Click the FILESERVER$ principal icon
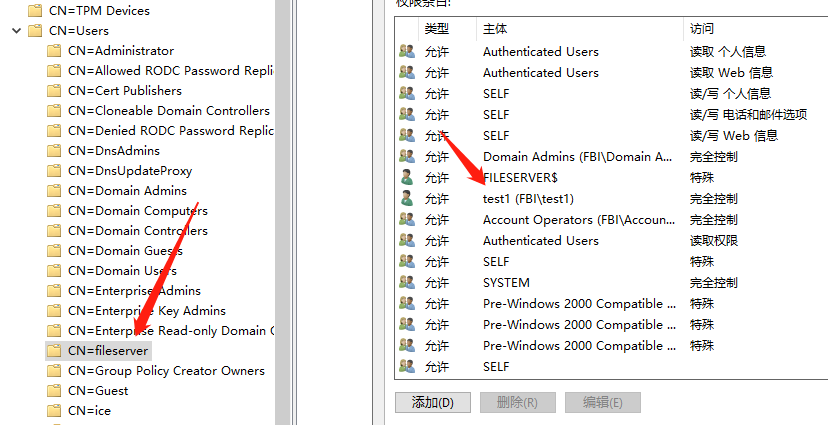The width and height of the screenshot is (828, 425). [407, 177]
